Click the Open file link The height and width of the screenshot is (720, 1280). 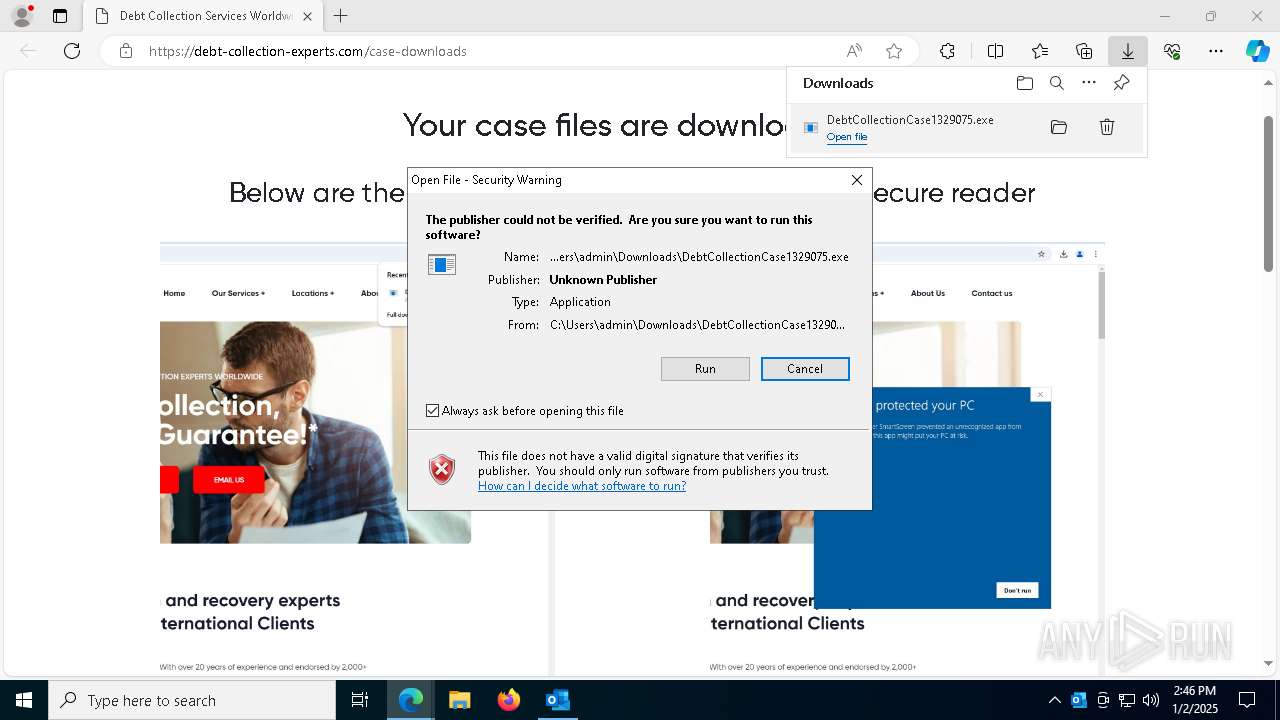pos(847,137)
